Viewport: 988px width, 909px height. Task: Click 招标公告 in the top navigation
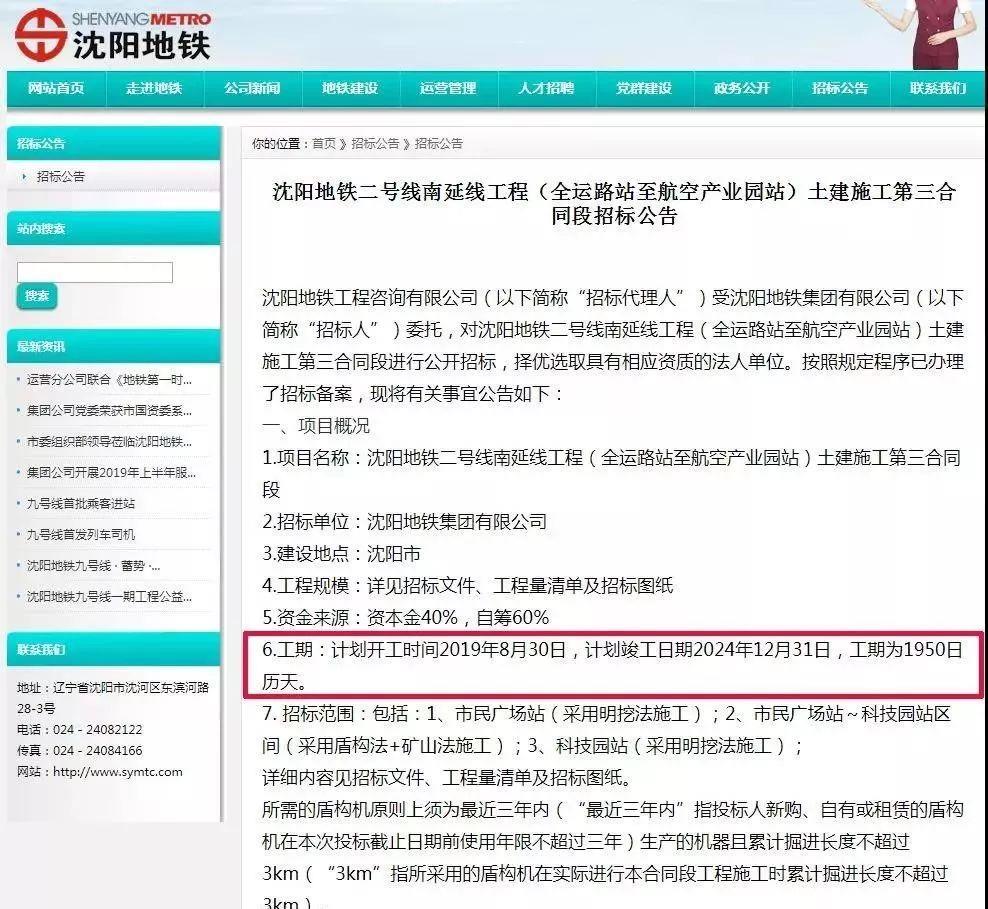click(x=840, y=88)
